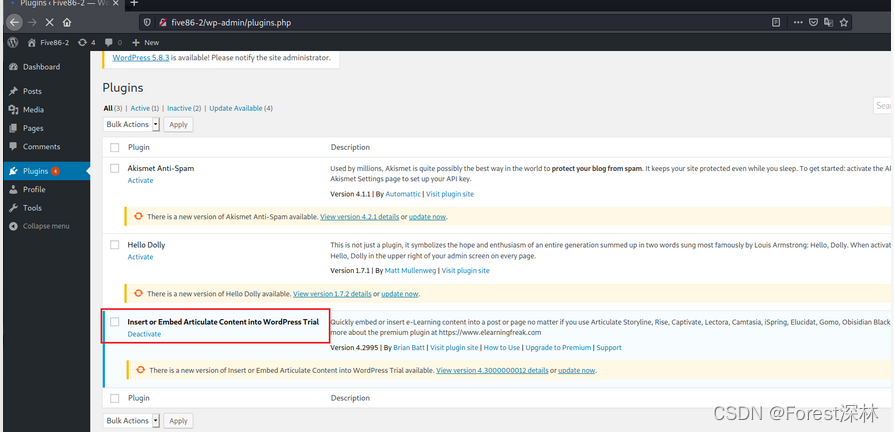Viewport: 894px width, 432px height.
Task: Filter plugins by Active
Action: click(x=140, y=108)
